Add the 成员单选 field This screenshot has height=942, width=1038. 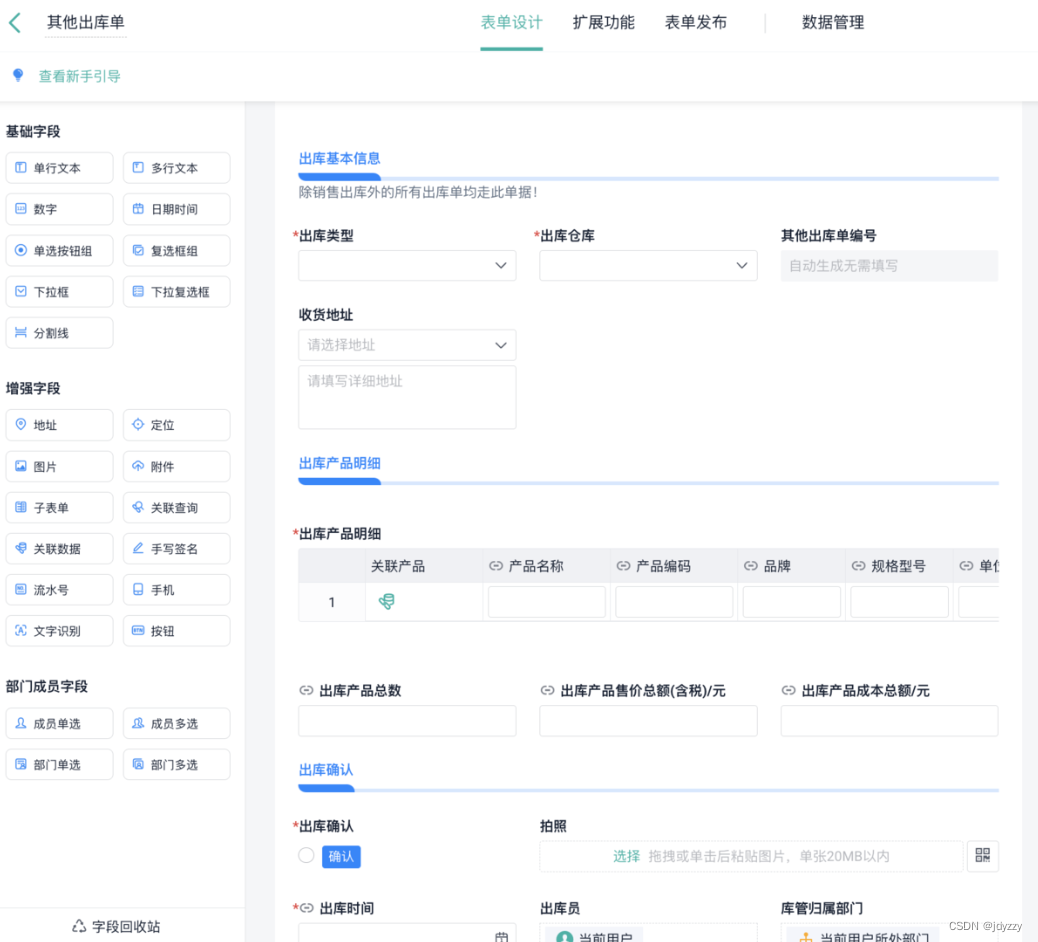pos(60,724)
